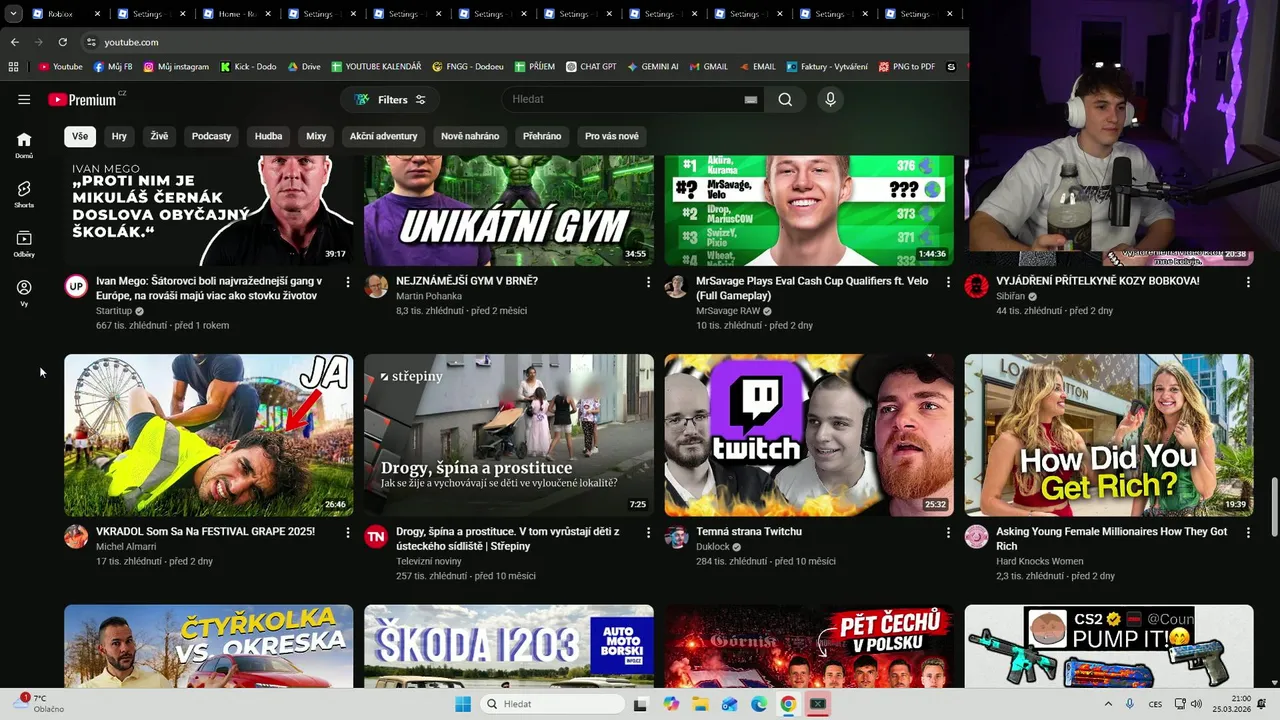
Task: Select the Akční adventury chip
Action: pos(383,136)
